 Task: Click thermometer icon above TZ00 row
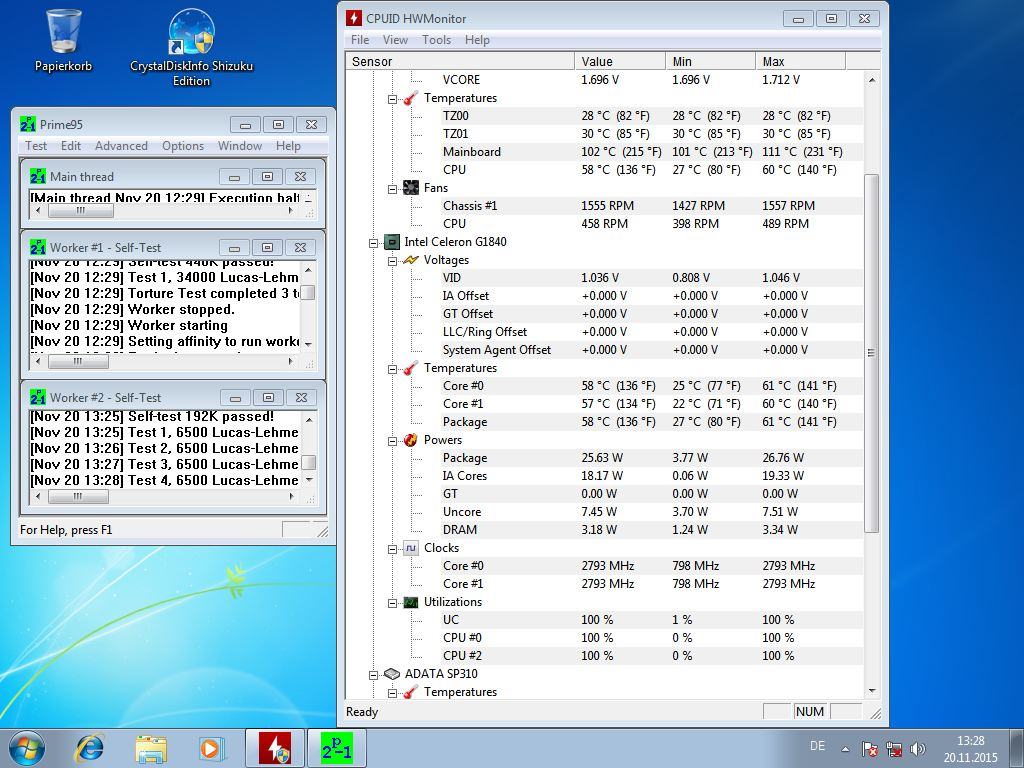click(411, 98)
